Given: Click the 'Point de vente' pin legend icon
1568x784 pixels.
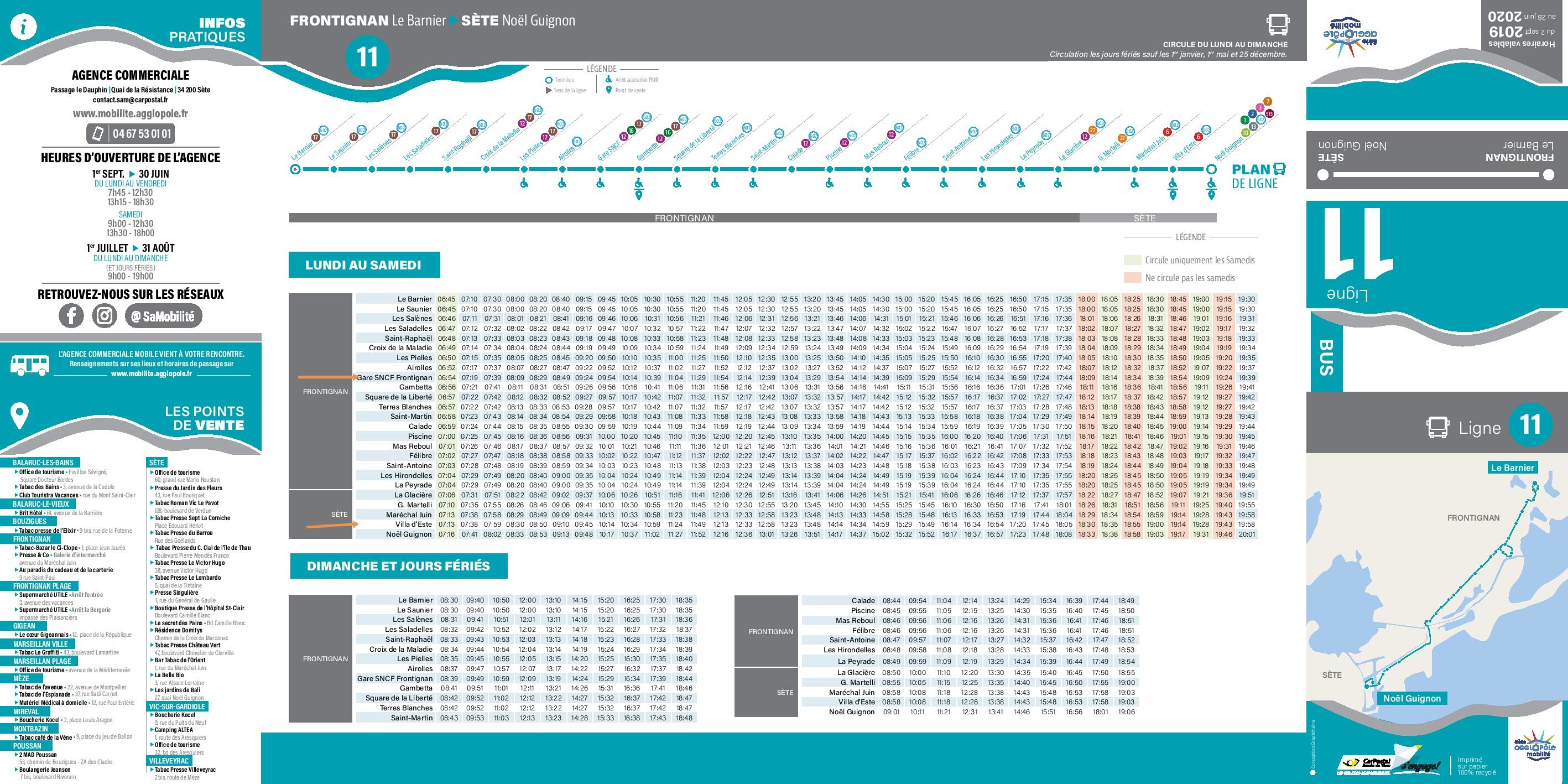Looking at the screenshot, I should pyautogui.click(x=609, y=90).
